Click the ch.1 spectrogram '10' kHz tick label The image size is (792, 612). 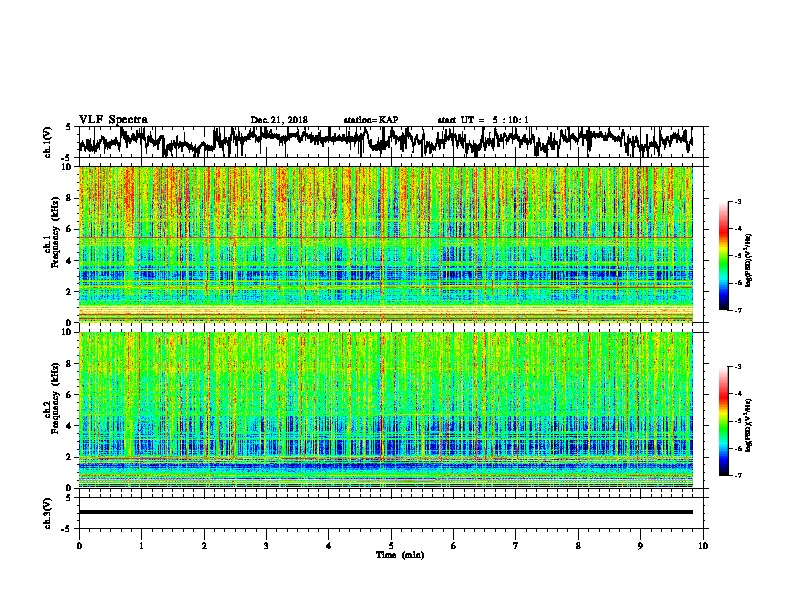point(68,167)
